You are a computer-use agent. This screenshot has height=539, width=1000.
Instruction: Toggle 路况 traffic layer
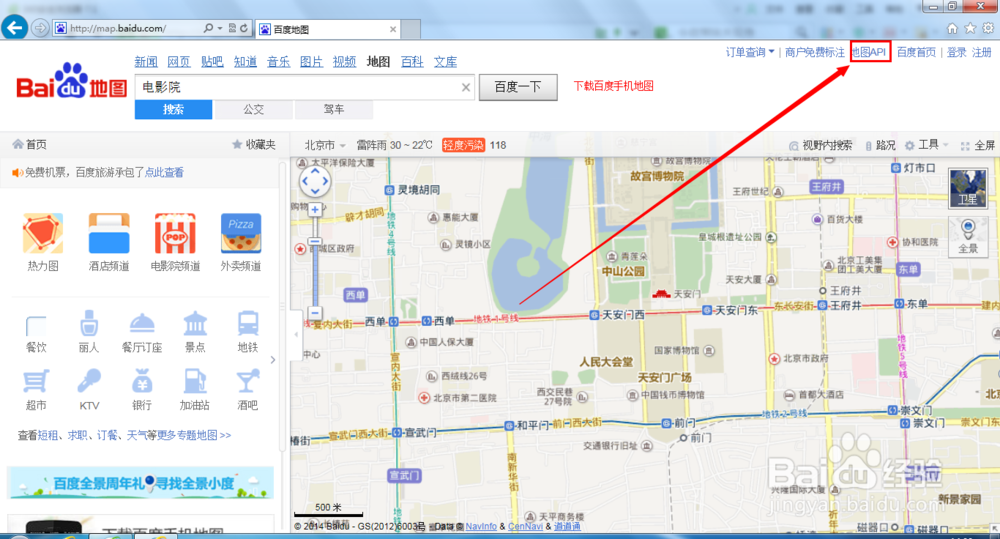[x=880, y=145]
